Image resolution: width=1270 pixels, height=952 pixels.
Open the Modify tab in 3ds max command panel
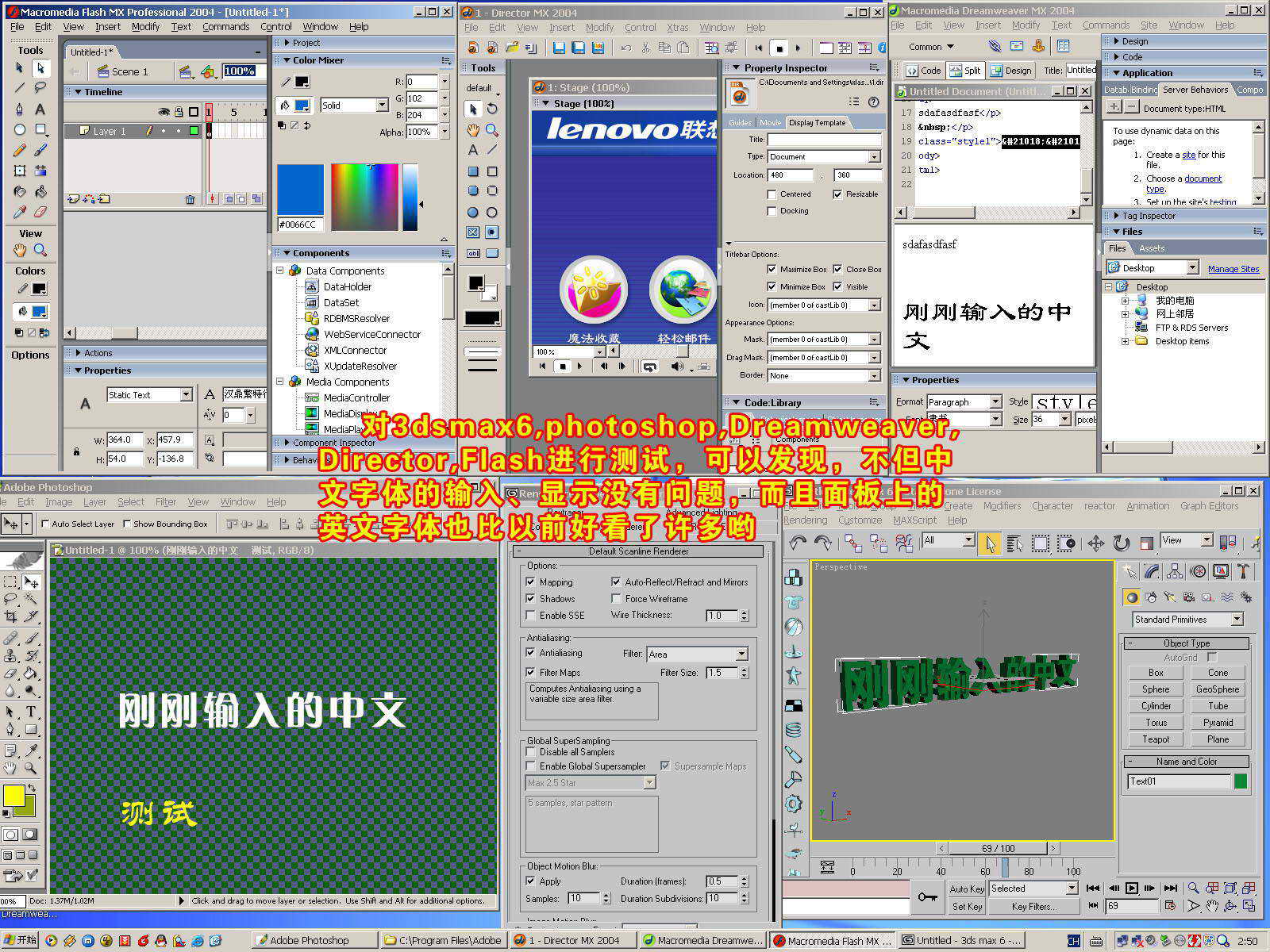pos(1152,571)
